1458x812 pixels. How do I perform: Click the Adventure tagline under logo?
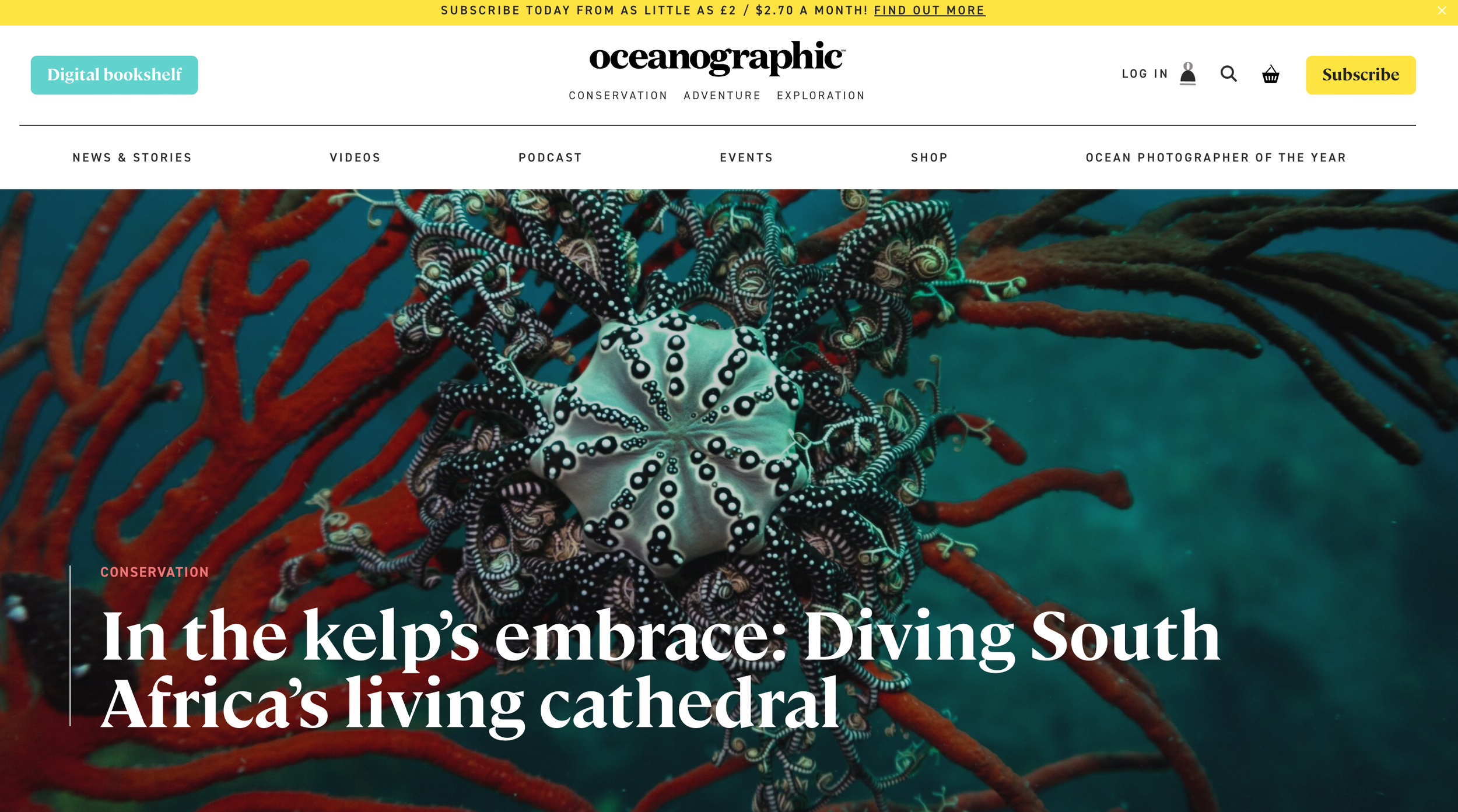[x=722, y=96]
